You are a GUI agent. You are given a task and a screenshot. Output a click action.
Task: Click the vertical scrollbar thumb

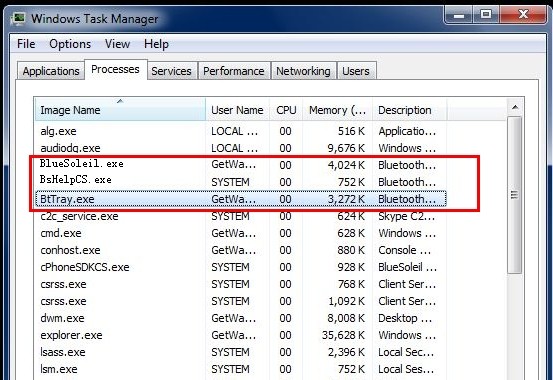coord(515,194)
